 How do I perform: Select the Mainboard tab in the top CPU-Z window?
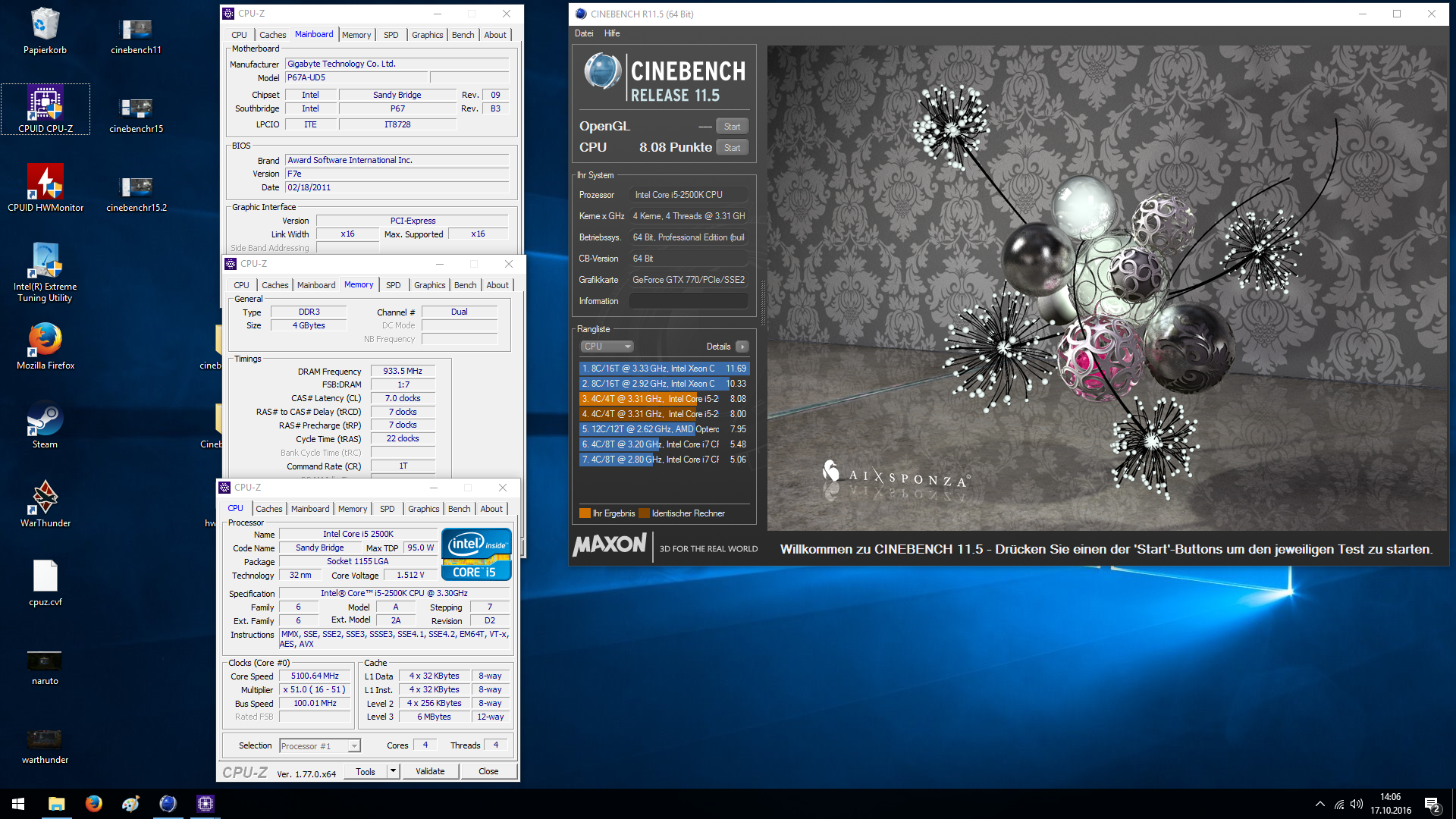tap(314, 35)
